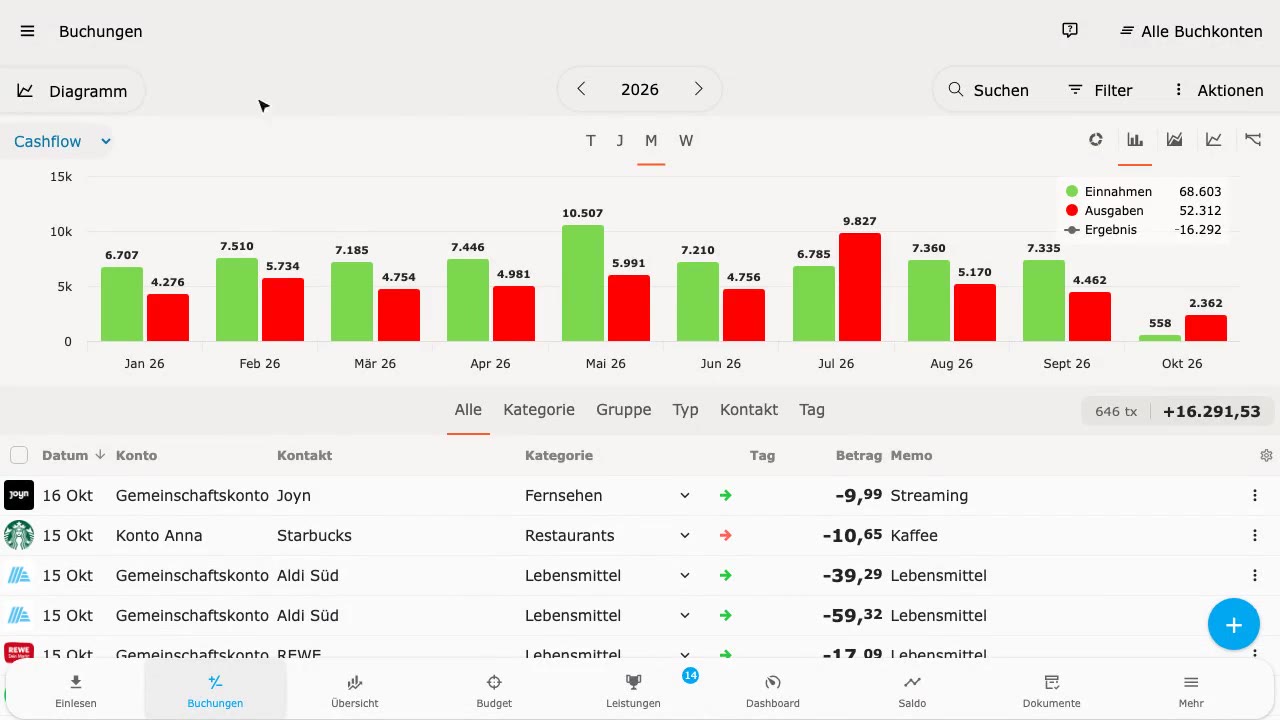Open the help chat icon

1070,31
